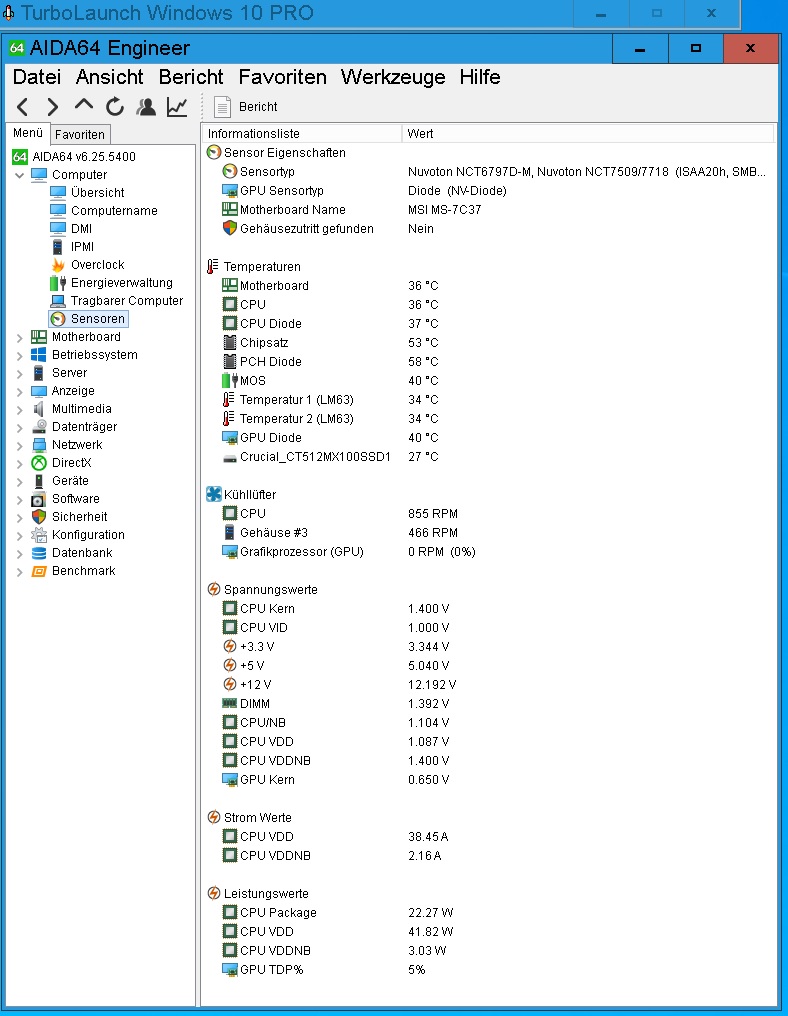The height and width of the screenshot is (1016, 788).
Task: Switch to the Menü tab
Action: tap(28, 133)
